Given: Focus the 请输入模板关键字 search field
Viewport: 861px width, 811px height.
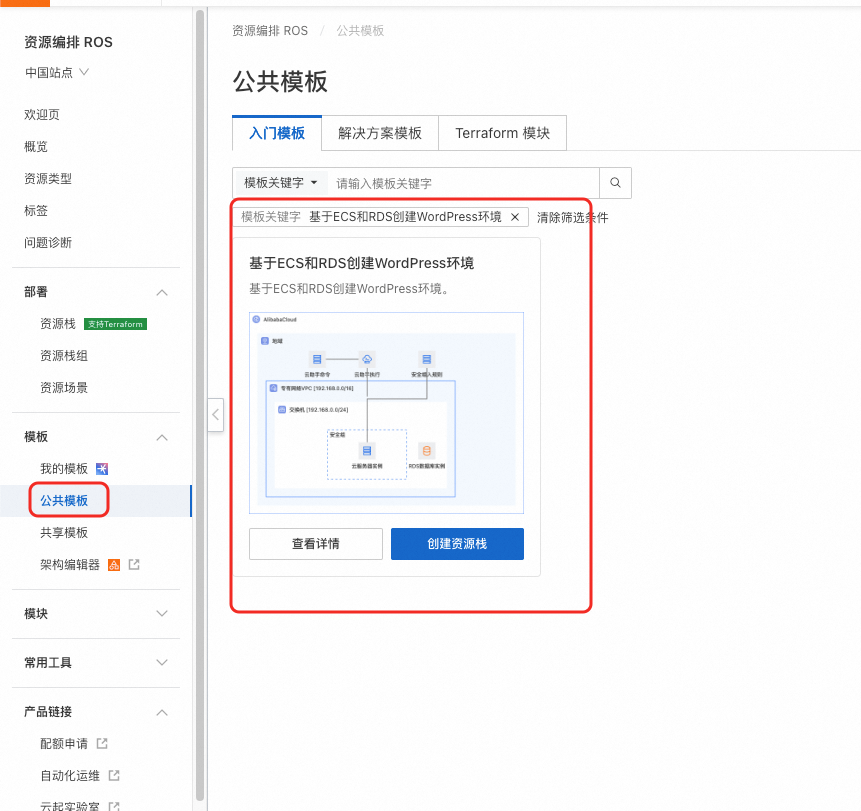Looking at the screenshot, I should pyautogui.click(x=463, y=183).
